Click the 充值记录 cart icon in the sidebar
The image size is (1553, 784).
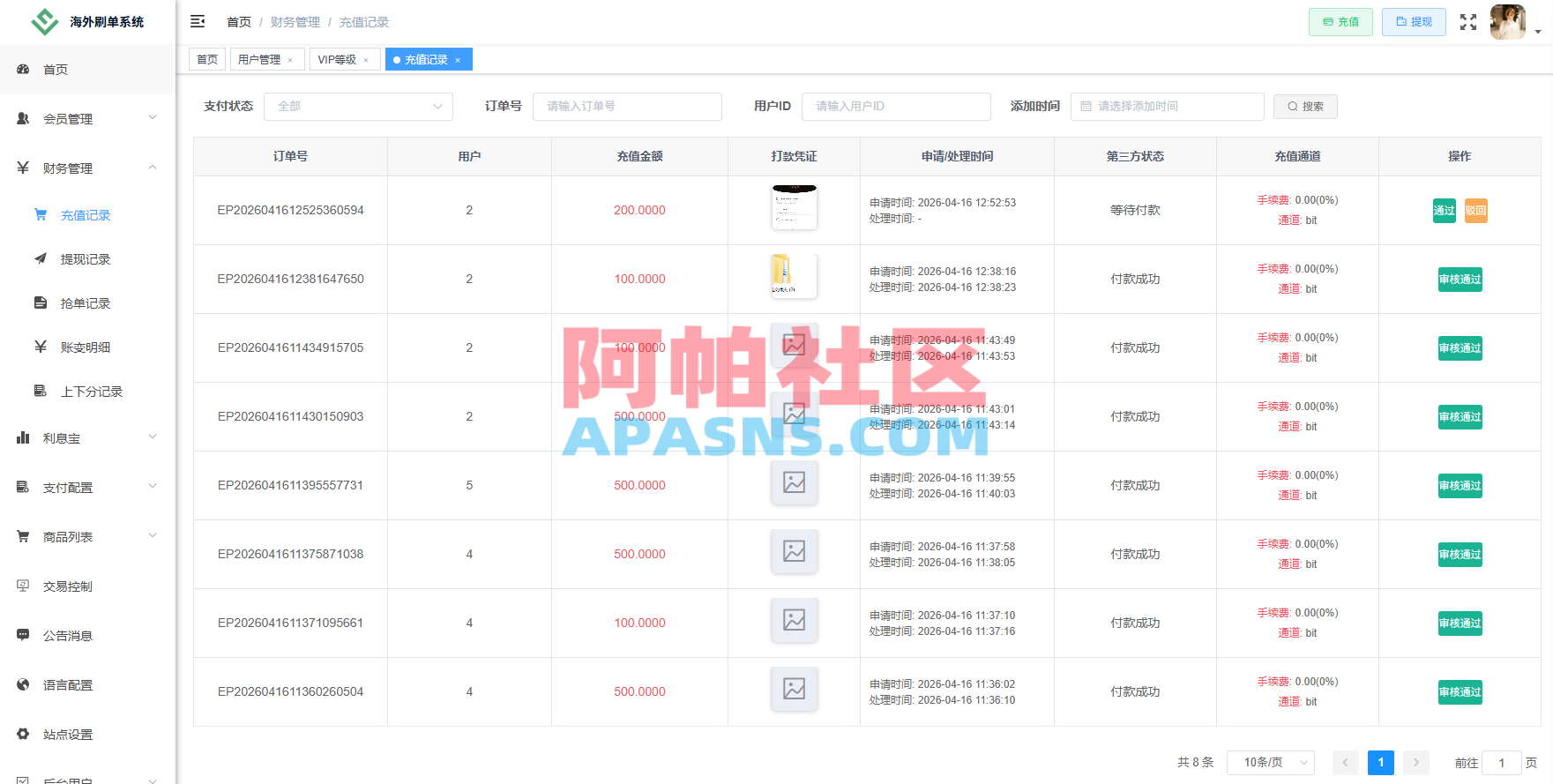click(41, 214)
